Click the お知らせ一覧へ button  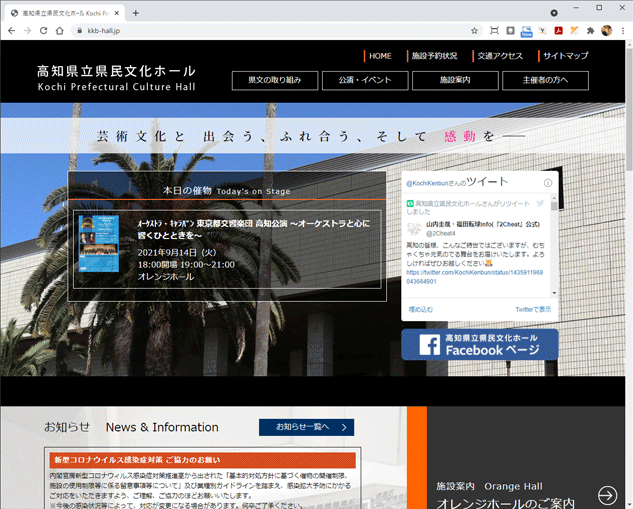pos(307,427)
